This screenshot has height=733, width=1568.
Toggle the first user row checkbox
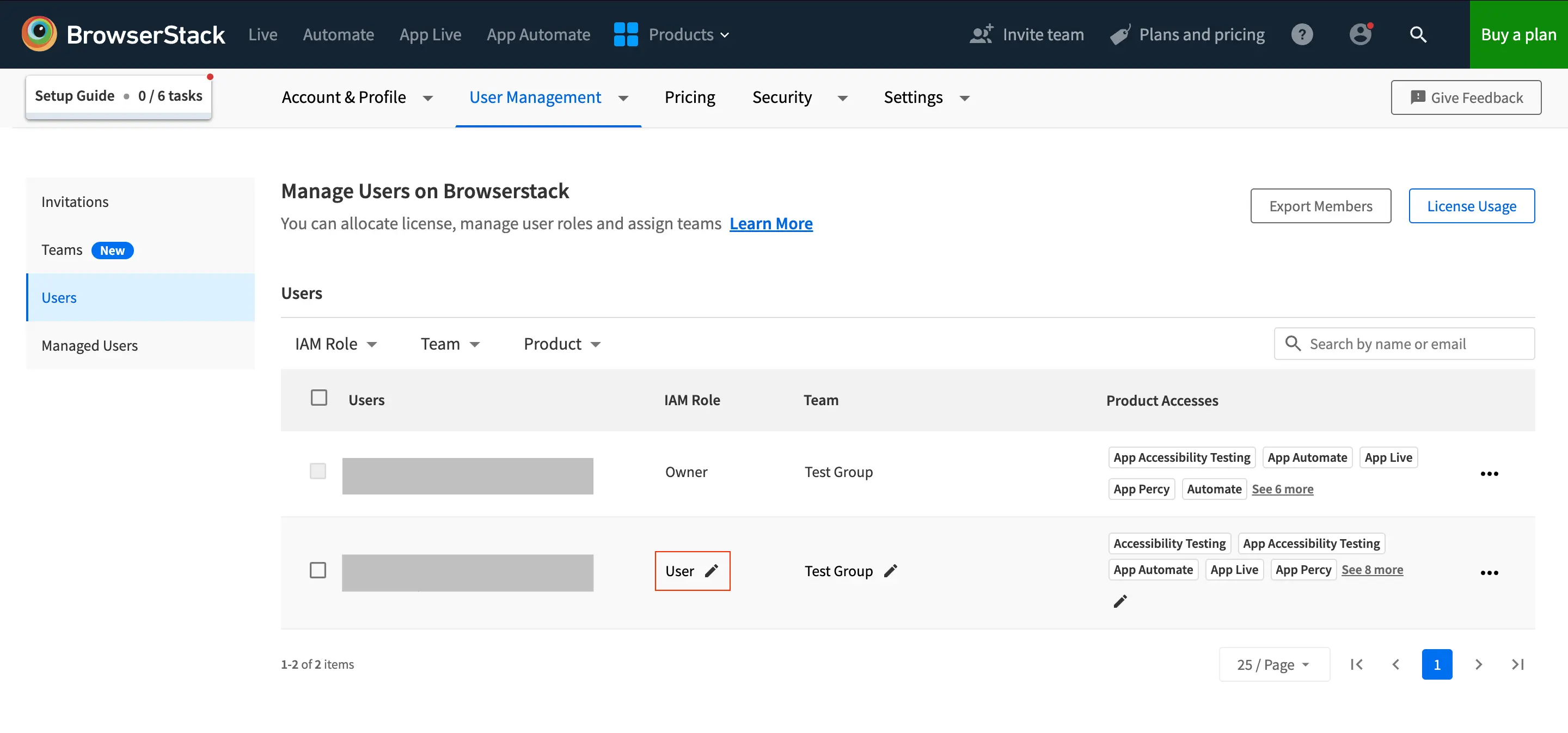pyautogui.click(x=318, y=470)
